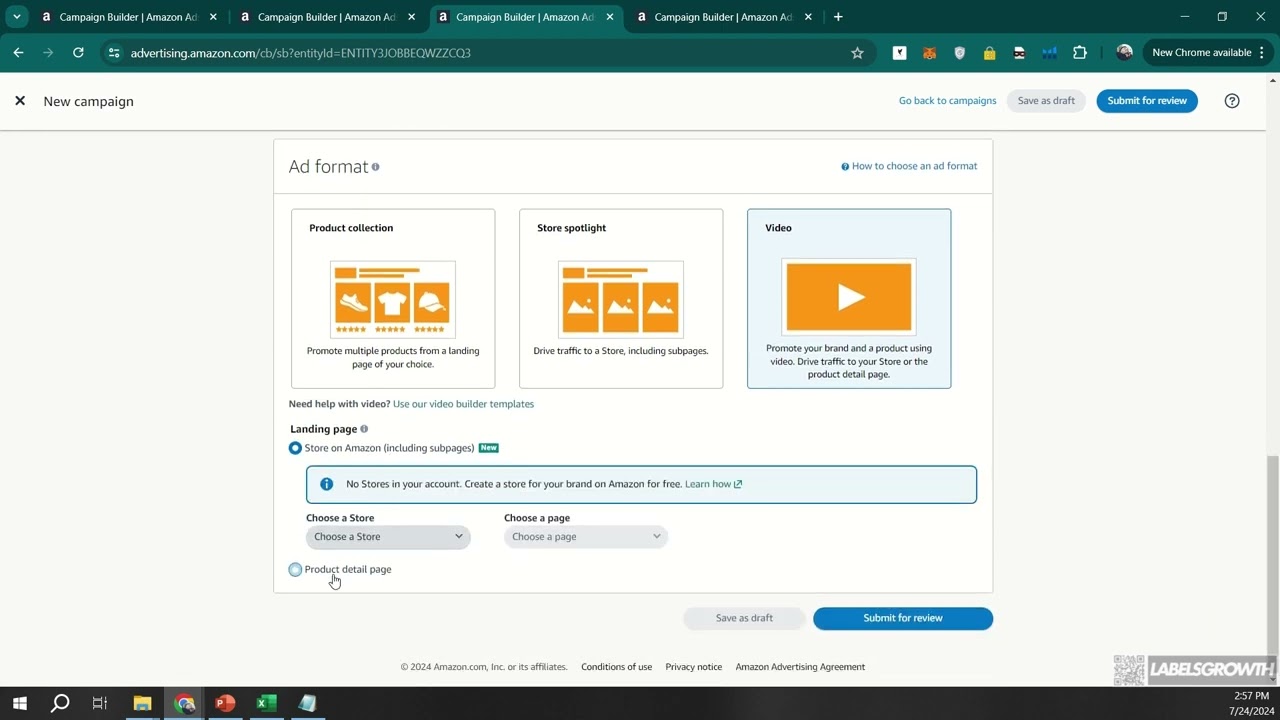The width and height of the screenshot is (1280, 720).
Task: Open the Chrome three-dot menu
Action: click(1262, 53)
